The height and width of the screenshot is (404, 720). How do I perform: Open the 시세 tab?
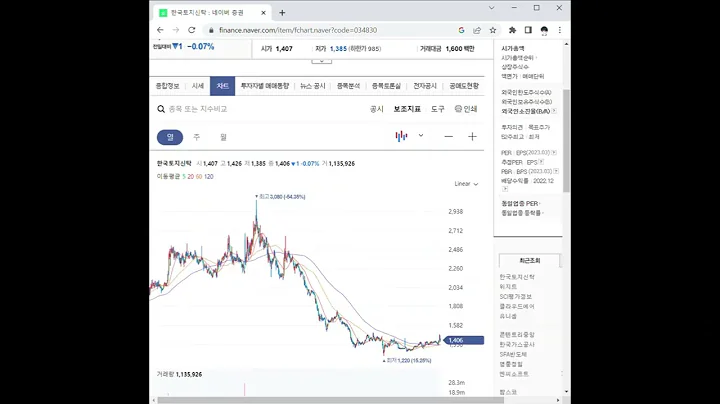[197, 86]
